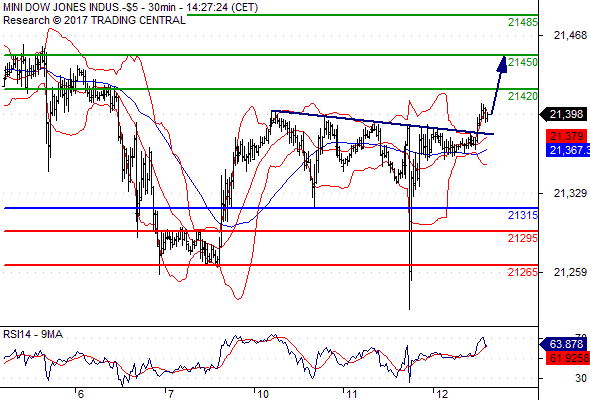590x400 pixels.
Task: Click the red 21295 support label
Action: (x=523, y=238)
